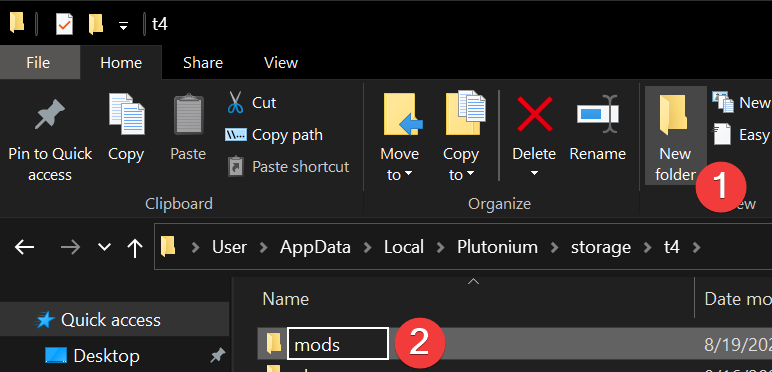
Task: Create a New folder from ribbon
Action: [x=675, y=136]
